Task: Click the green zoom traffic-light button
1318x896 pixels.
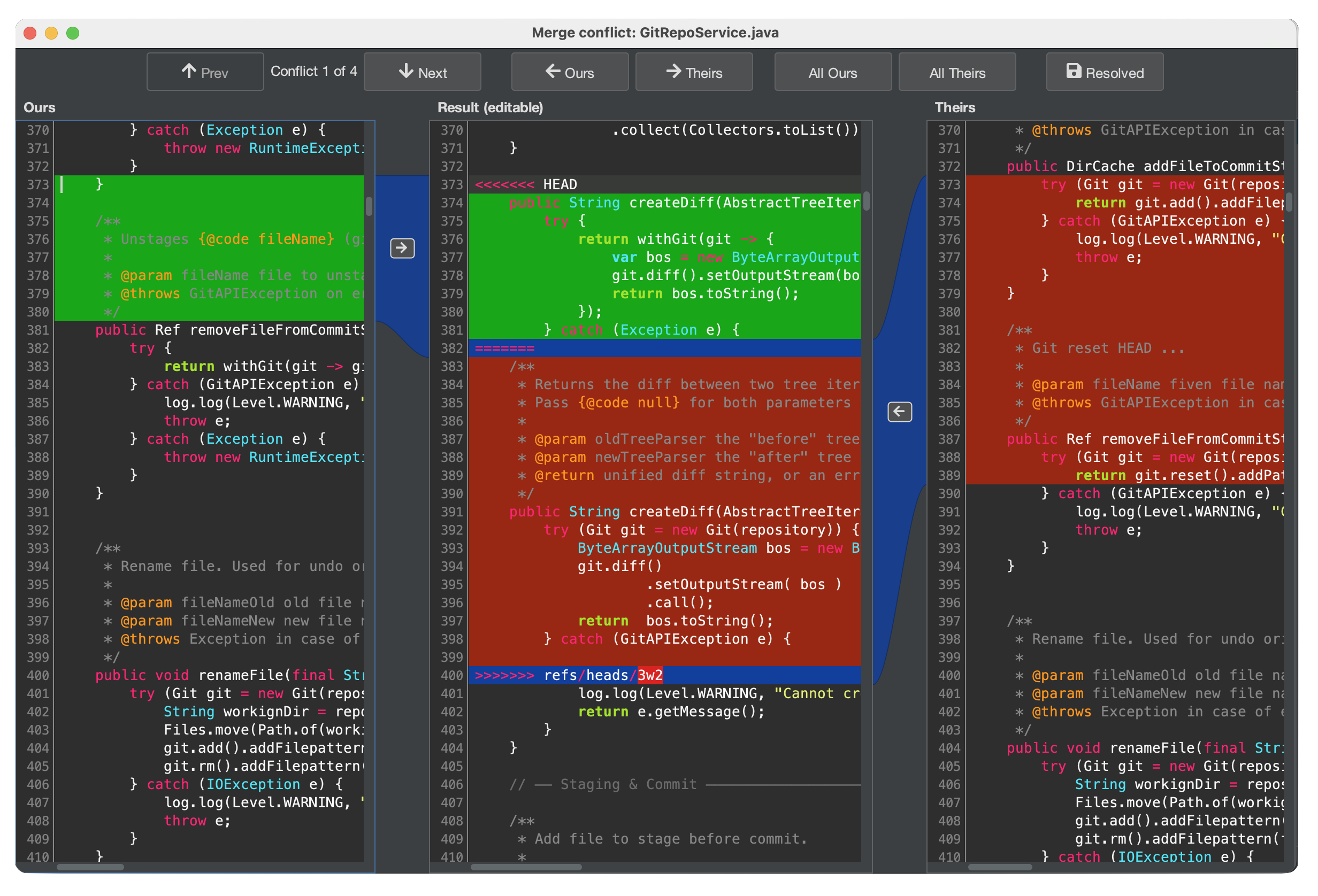Action: [x=73, y=34]
